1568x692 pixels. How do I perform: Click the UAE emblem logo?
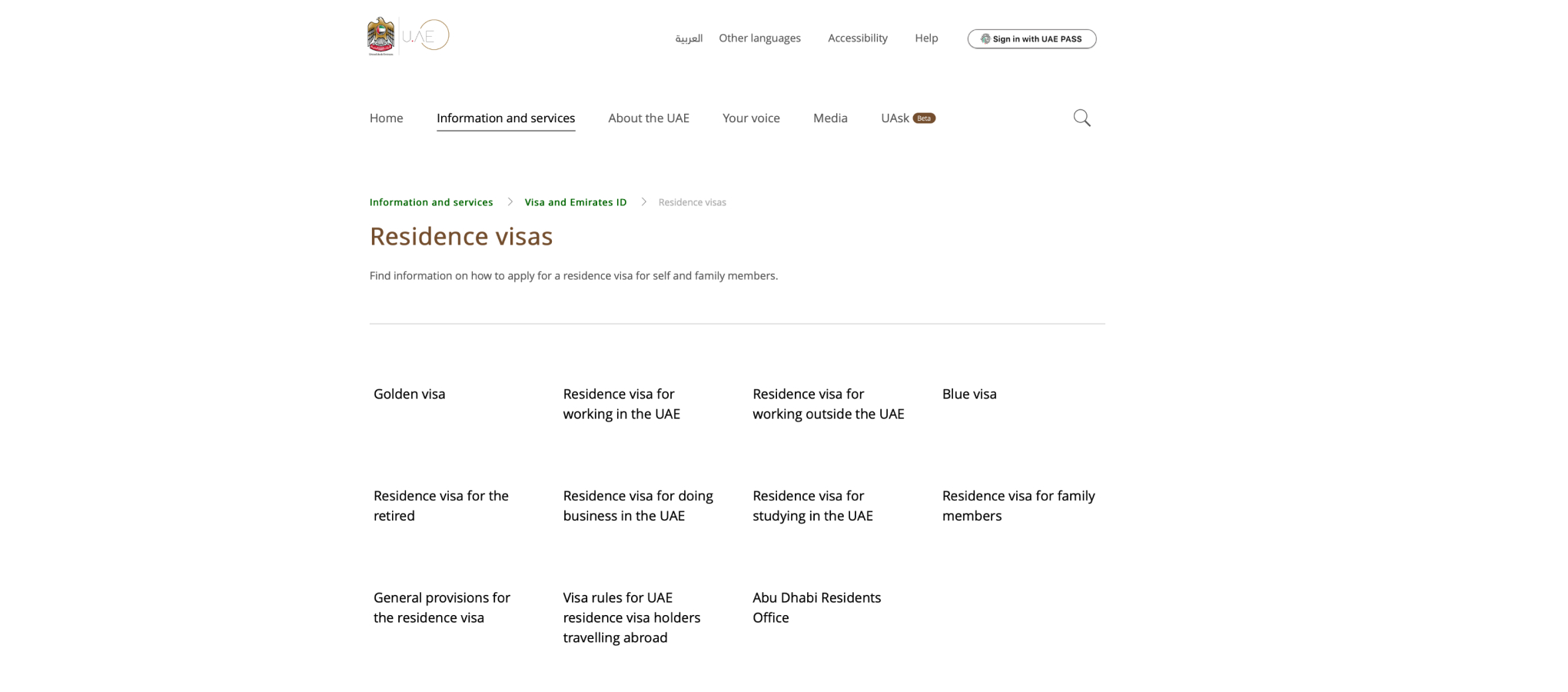tap(380, 35)
